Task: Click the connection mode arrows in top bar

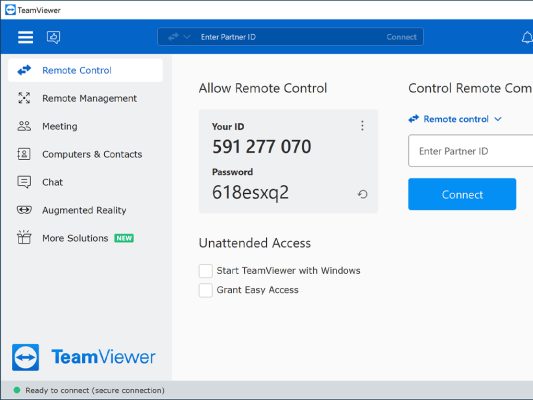Action: 173,37
